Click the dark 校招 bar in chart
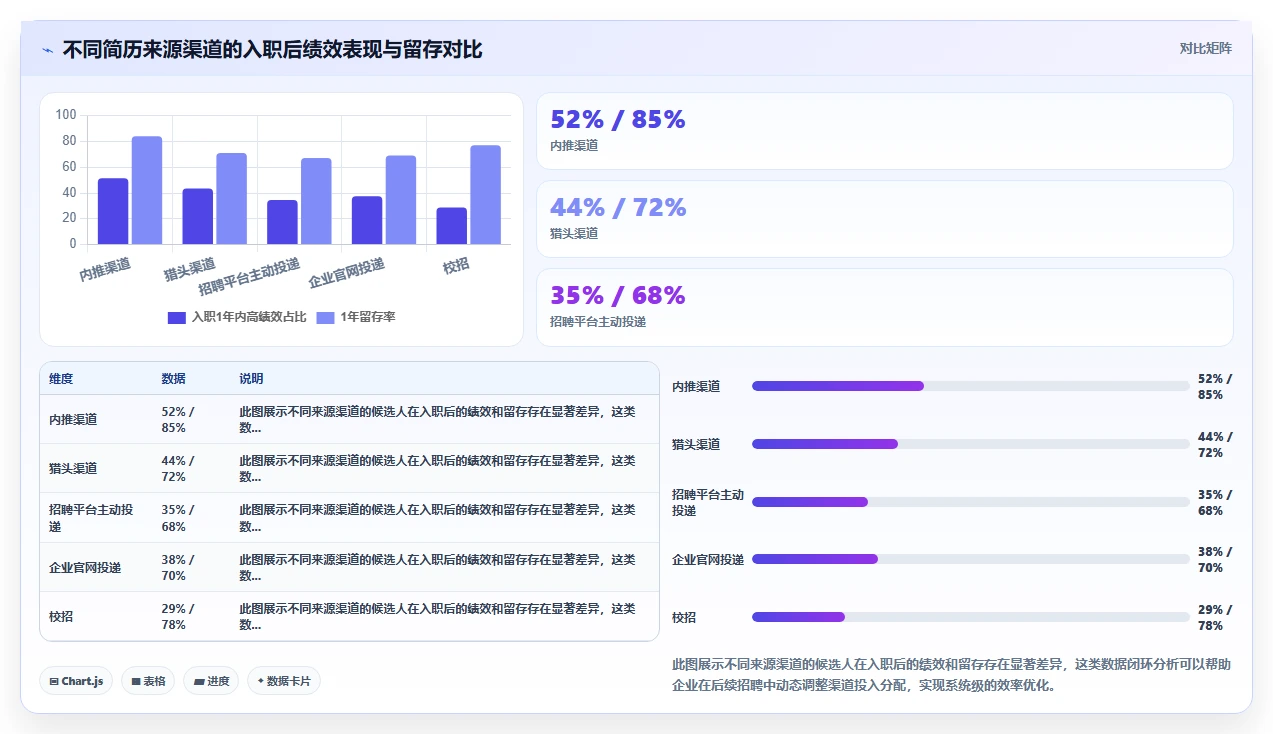This screenshot has width=1273, height=734. (x=452, y=226)
